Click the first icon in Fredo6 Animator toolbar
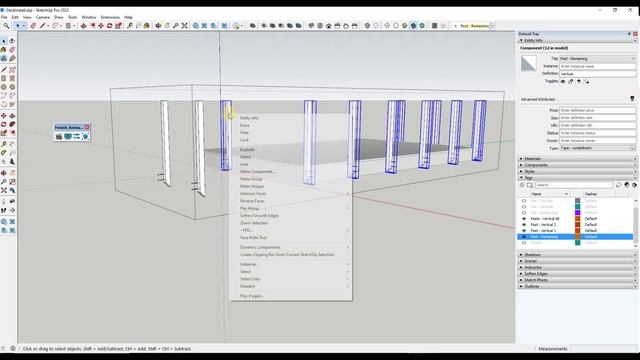640x360 pixels. pyautogui.click(x=59, y=137)
